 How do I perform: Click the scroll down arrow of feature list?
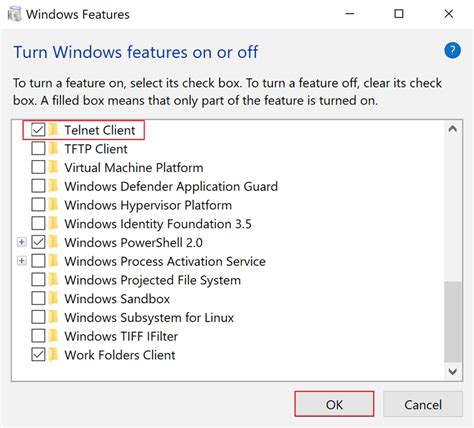[453, 371]
